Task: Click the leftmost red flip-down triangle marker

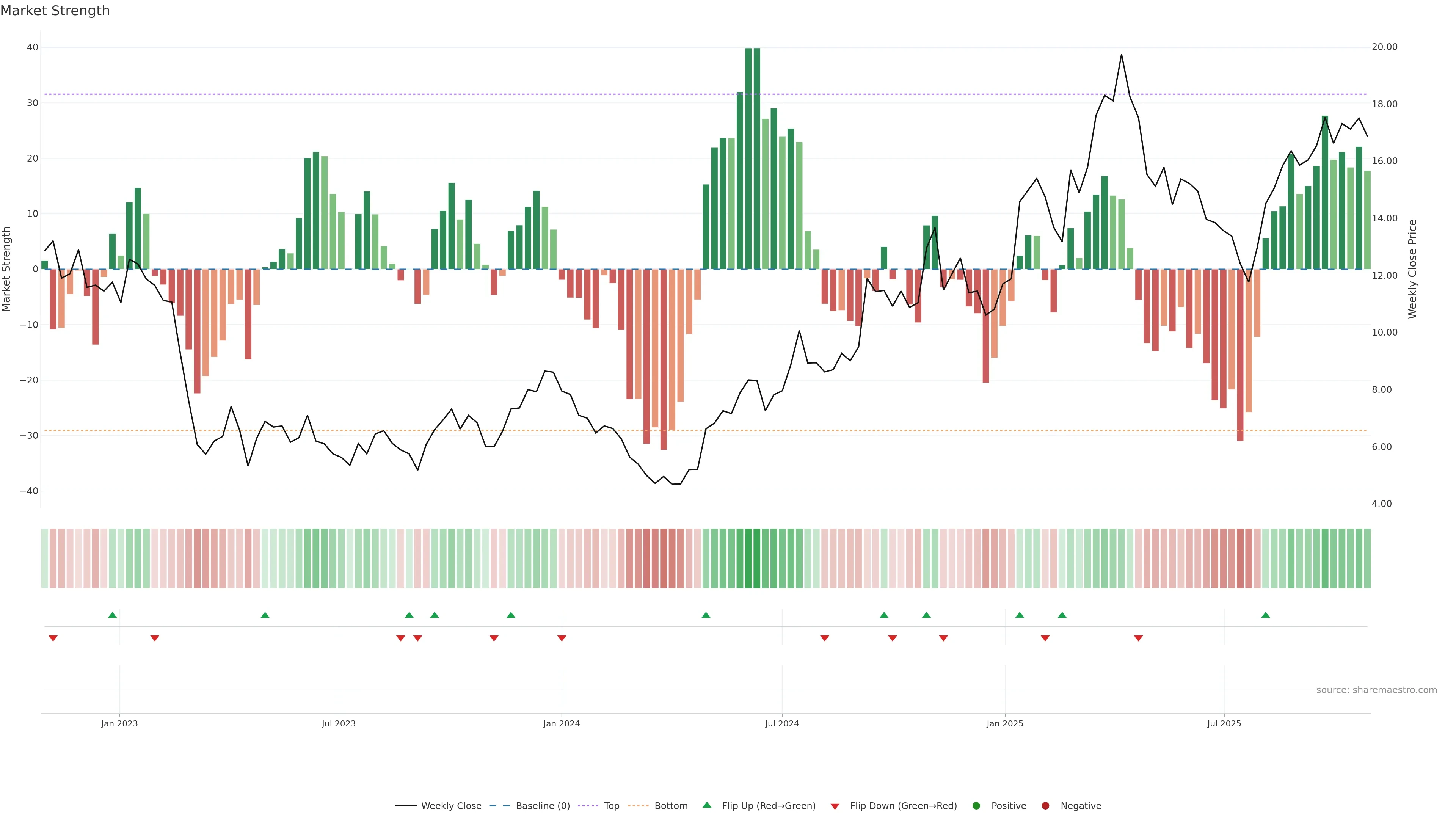Action: (x=53, y=638)
